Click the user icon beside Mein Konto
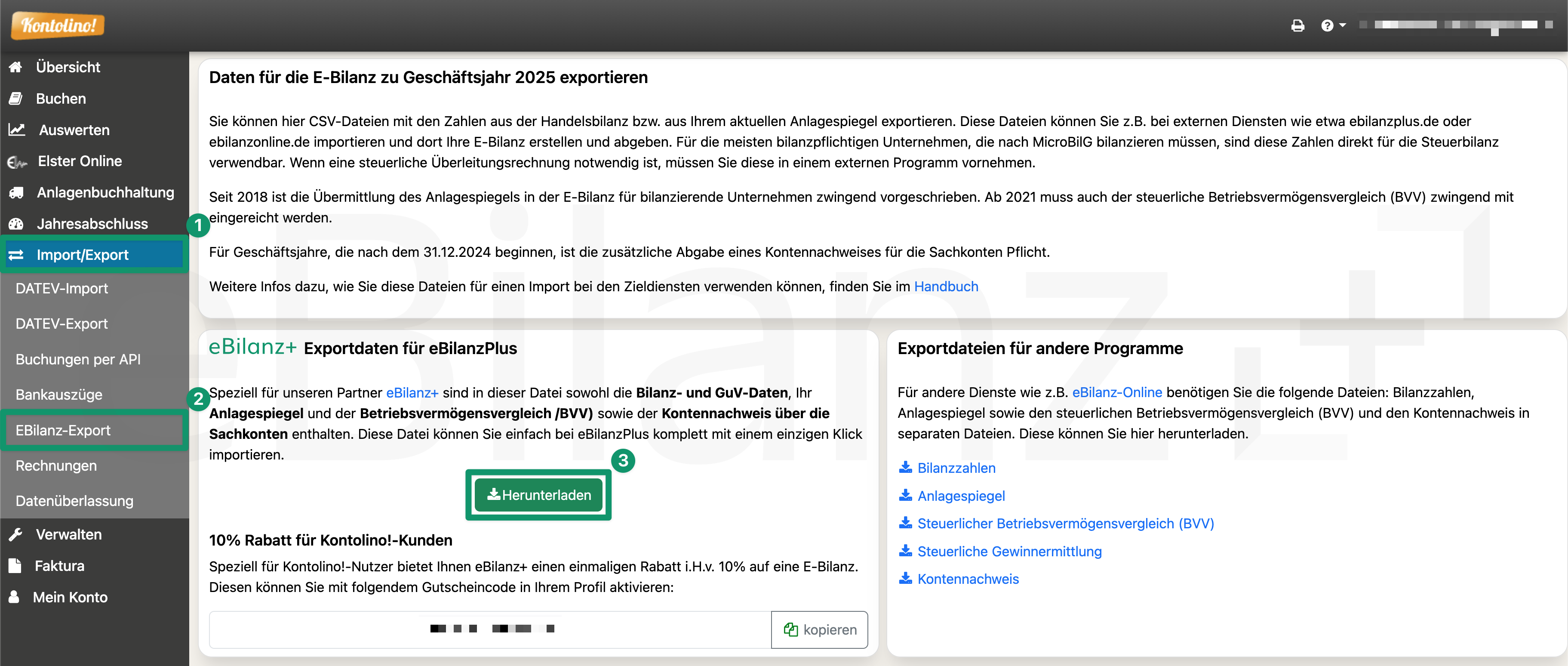The height and width of the screenshot is (666, 1568). (x=14, y=597)
